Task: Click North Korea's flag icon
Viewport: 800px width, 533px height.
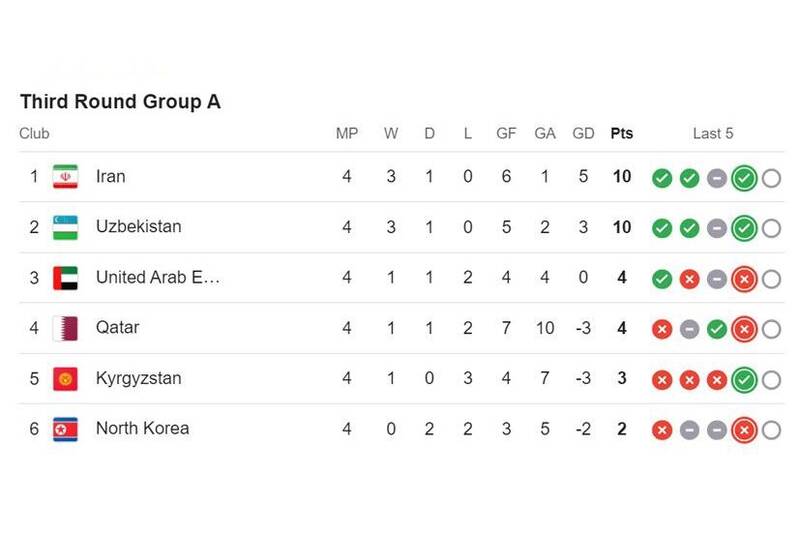Action: pyautogui.click(x=65, y=429)
